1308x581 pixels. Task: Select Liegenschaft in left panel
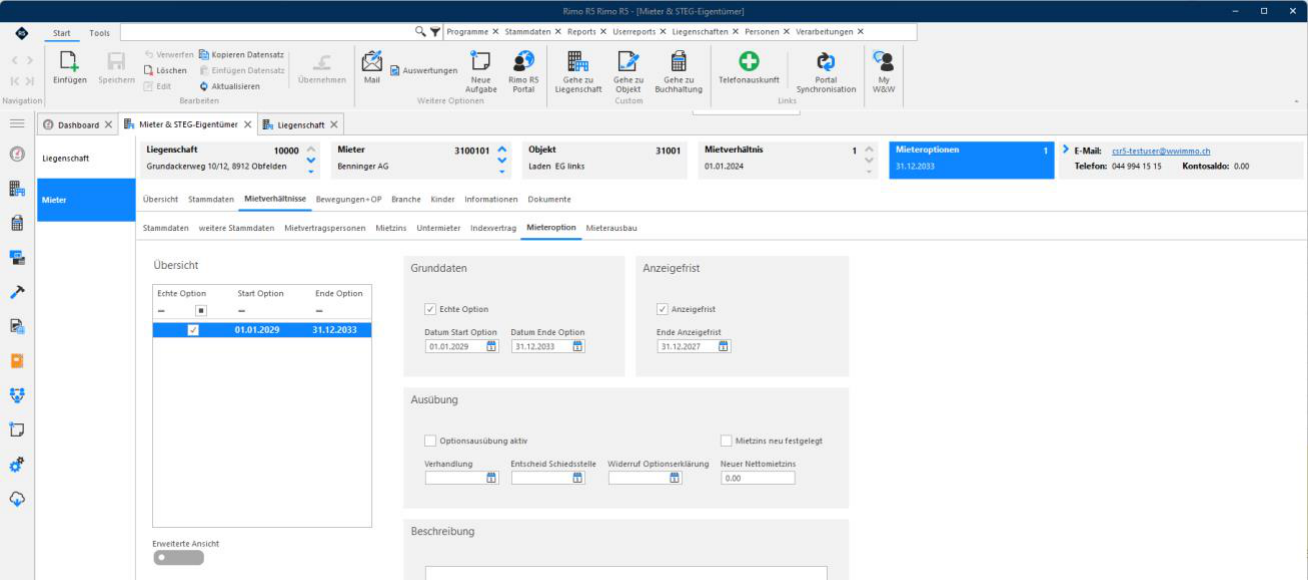point(86,158)
